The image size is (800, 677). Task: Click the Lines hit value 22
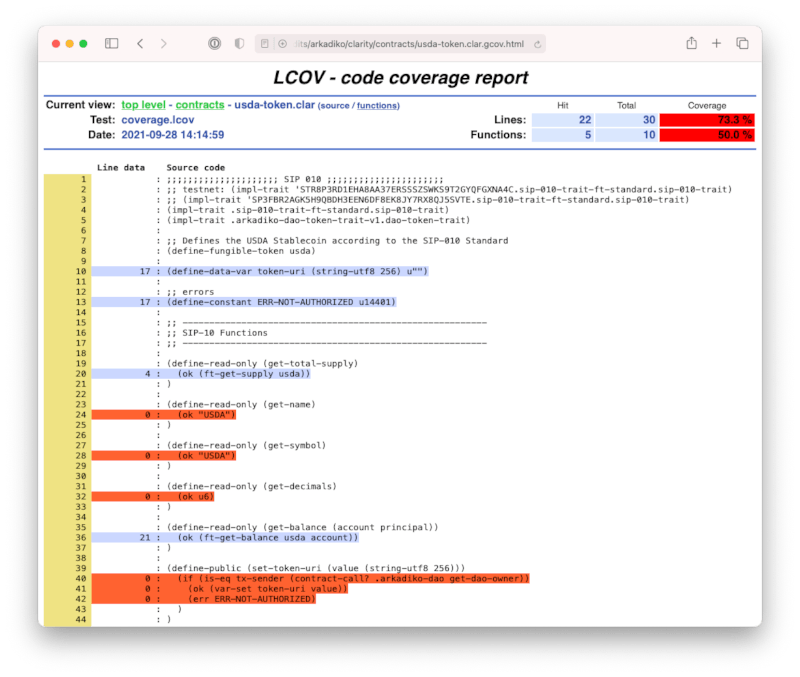point(562,120)
